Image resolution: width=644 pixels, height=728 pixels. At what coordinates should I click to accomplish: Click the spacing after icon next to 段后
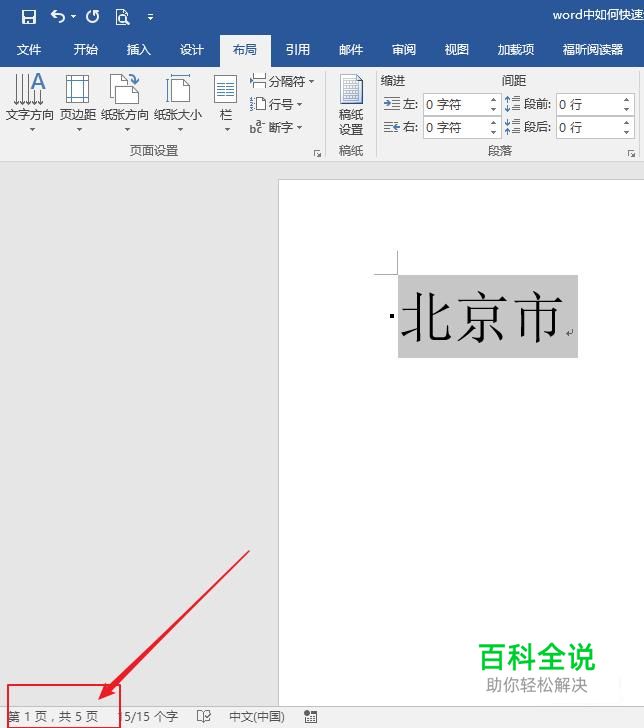512,126
